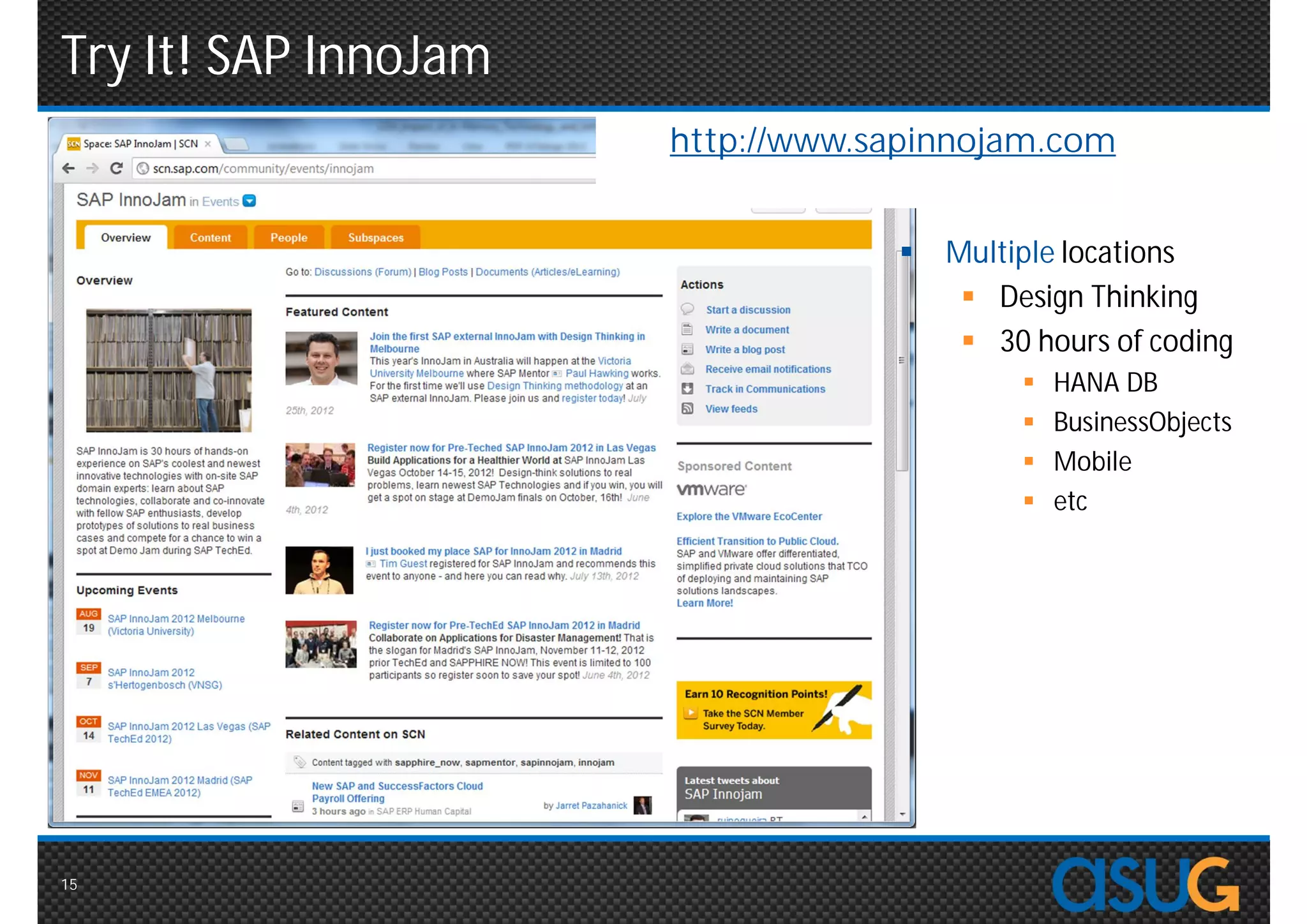
Task: Click the scrollbar down arrow at bottom
Action: (902, 814)
